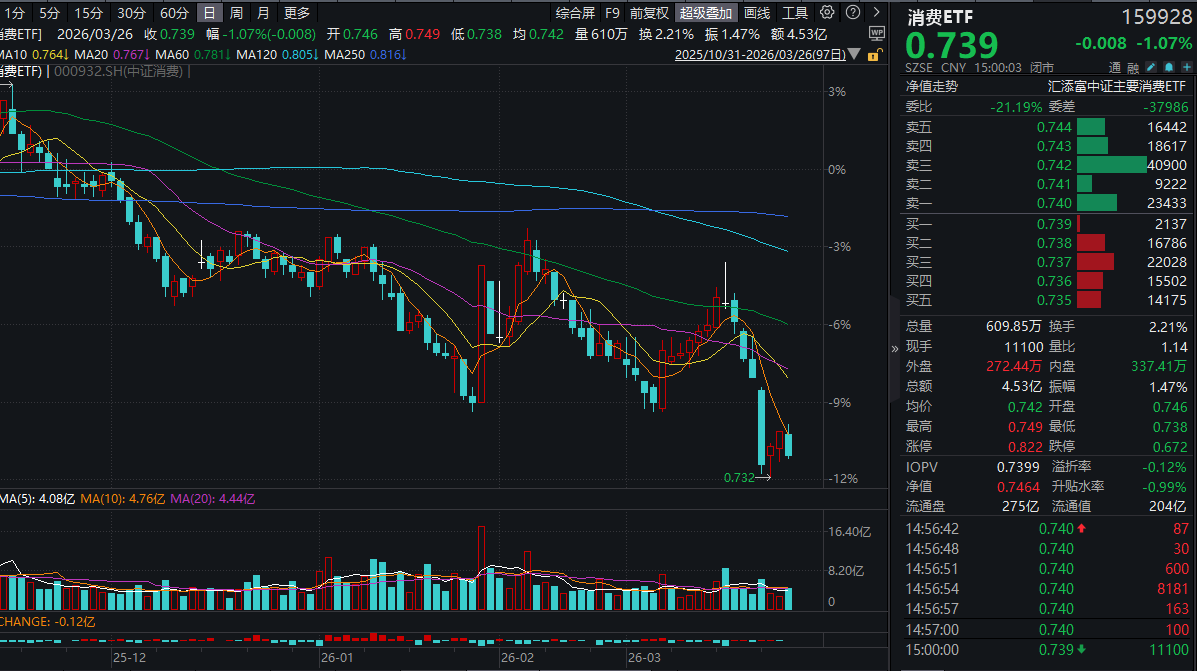Viewport: 1197px width, 671px height.
Task: Collapse right quote panel with arrow
Action: point(895,348)
